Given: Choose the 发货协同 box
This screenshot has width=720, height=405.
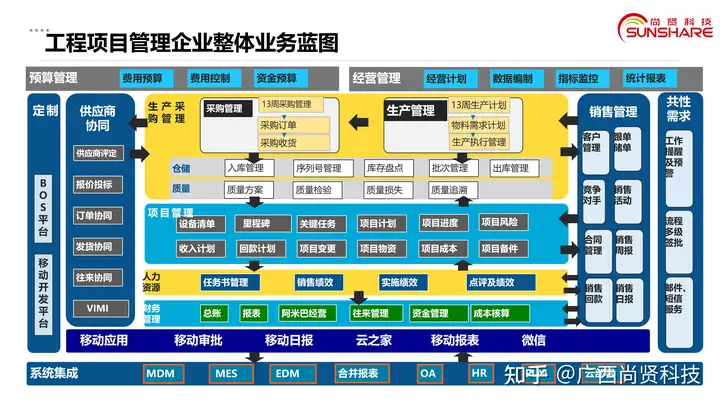Looking at the screenshot, I should pyautogui.click(x=98, y=247).
